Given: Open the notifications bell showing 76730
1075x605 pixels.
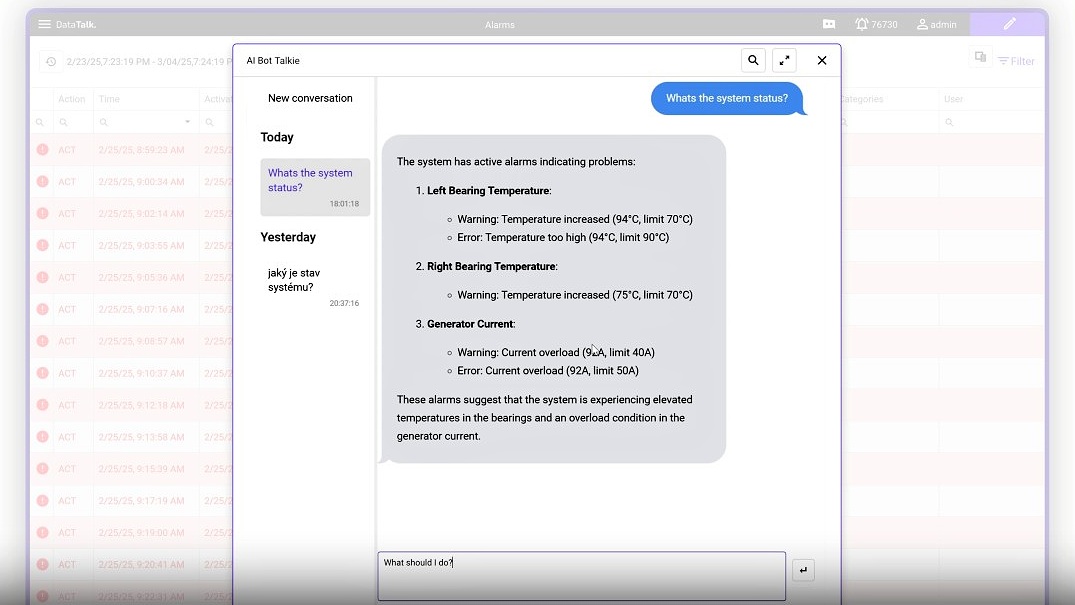Looking at the screenshot, I should click(875, 23).
